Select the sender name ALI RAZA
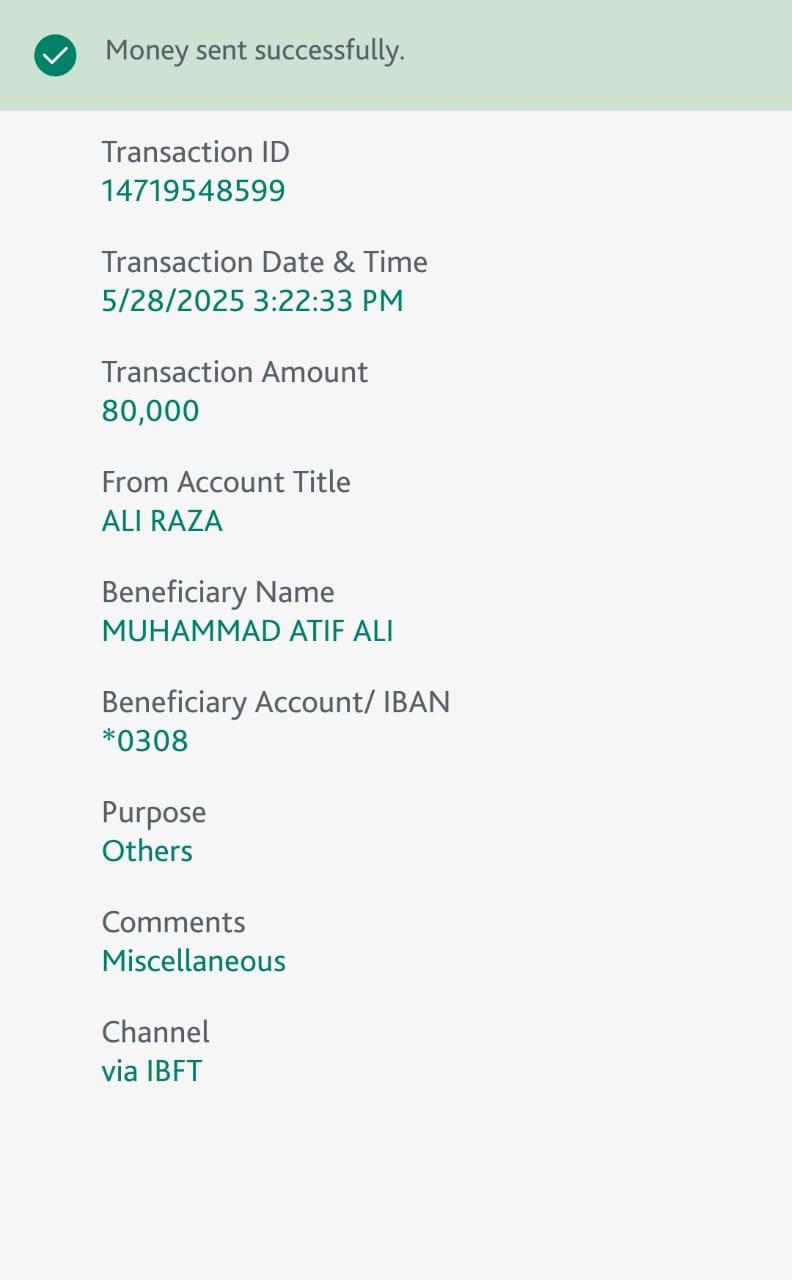792x1280 pixels. point(162,521)
